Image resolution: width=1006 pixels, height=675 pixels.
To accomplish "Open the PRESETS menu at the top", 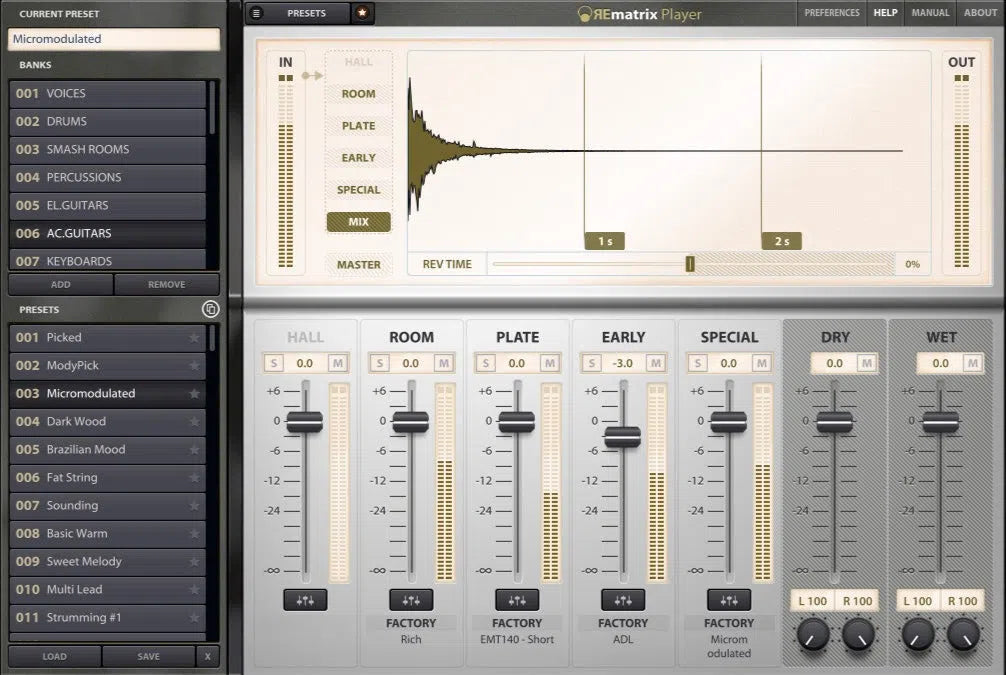I will (305, 13).
